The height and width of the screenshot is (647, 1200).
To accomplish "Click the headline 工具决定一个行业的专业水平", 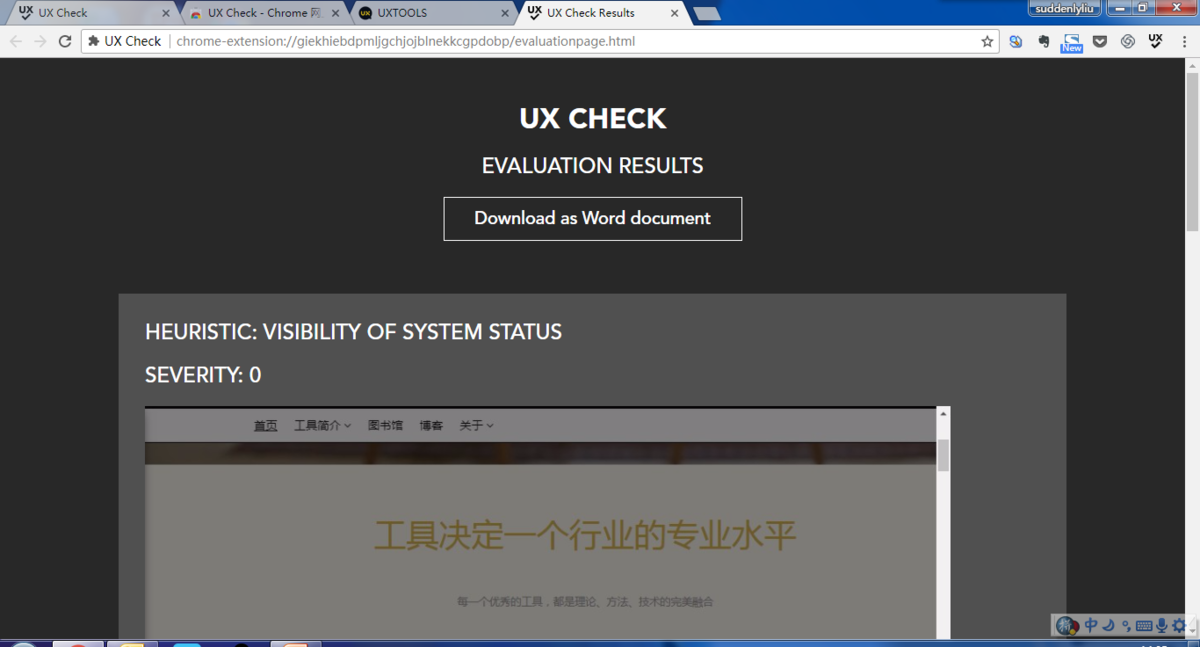I will coord(585,536).
